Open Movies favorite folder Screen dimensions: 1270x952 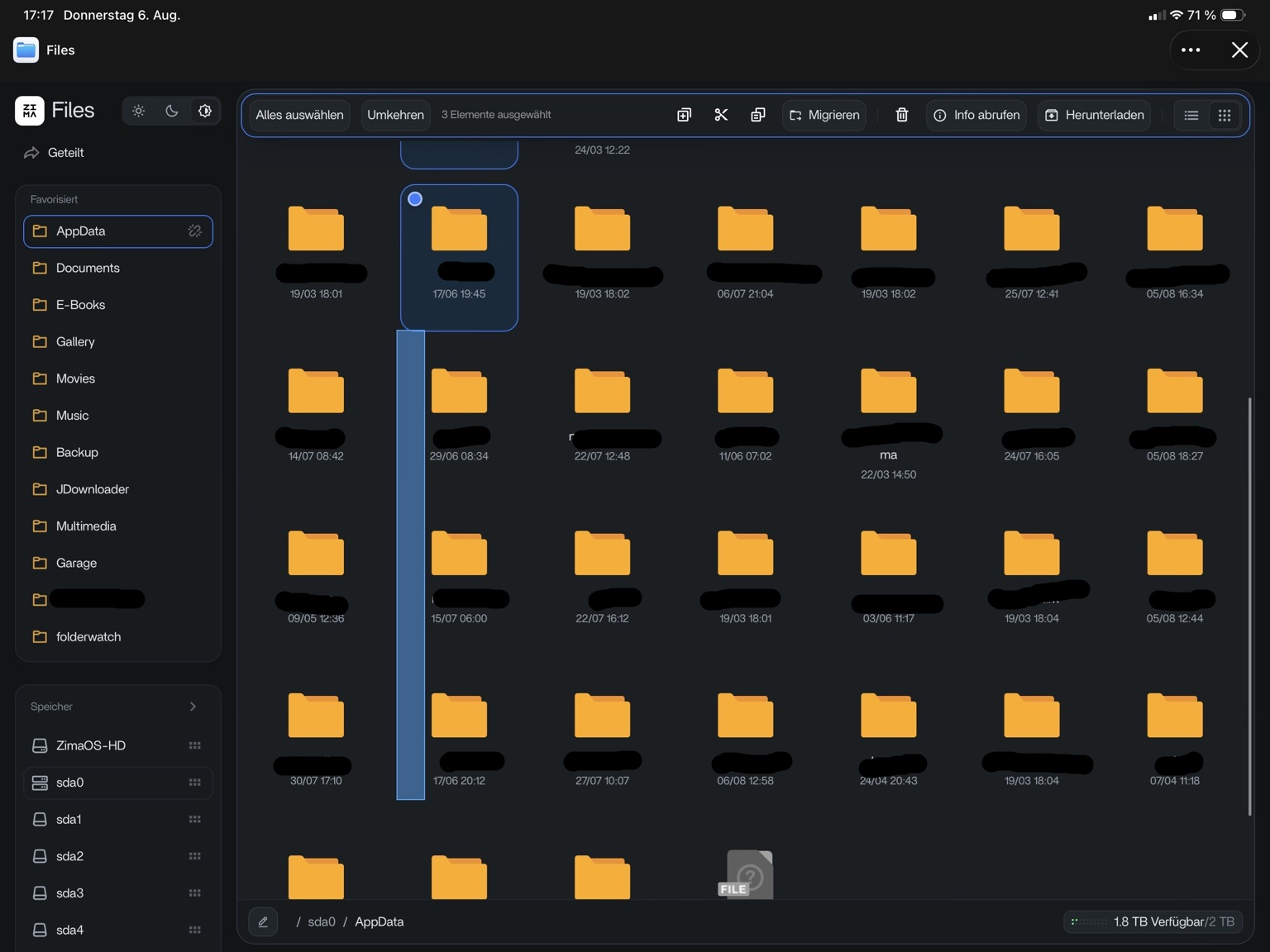pos(118,378)
